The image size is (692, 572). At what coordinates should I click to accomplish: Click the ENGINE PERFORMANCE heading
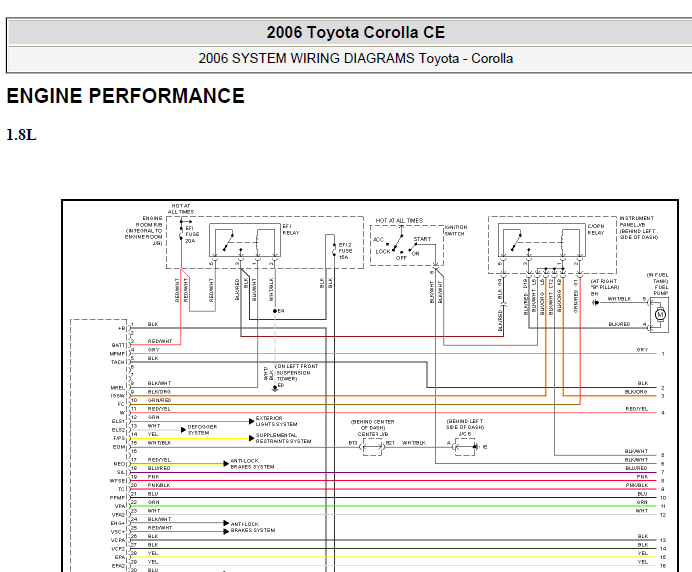pyautogui.click(x=126, y=96)
